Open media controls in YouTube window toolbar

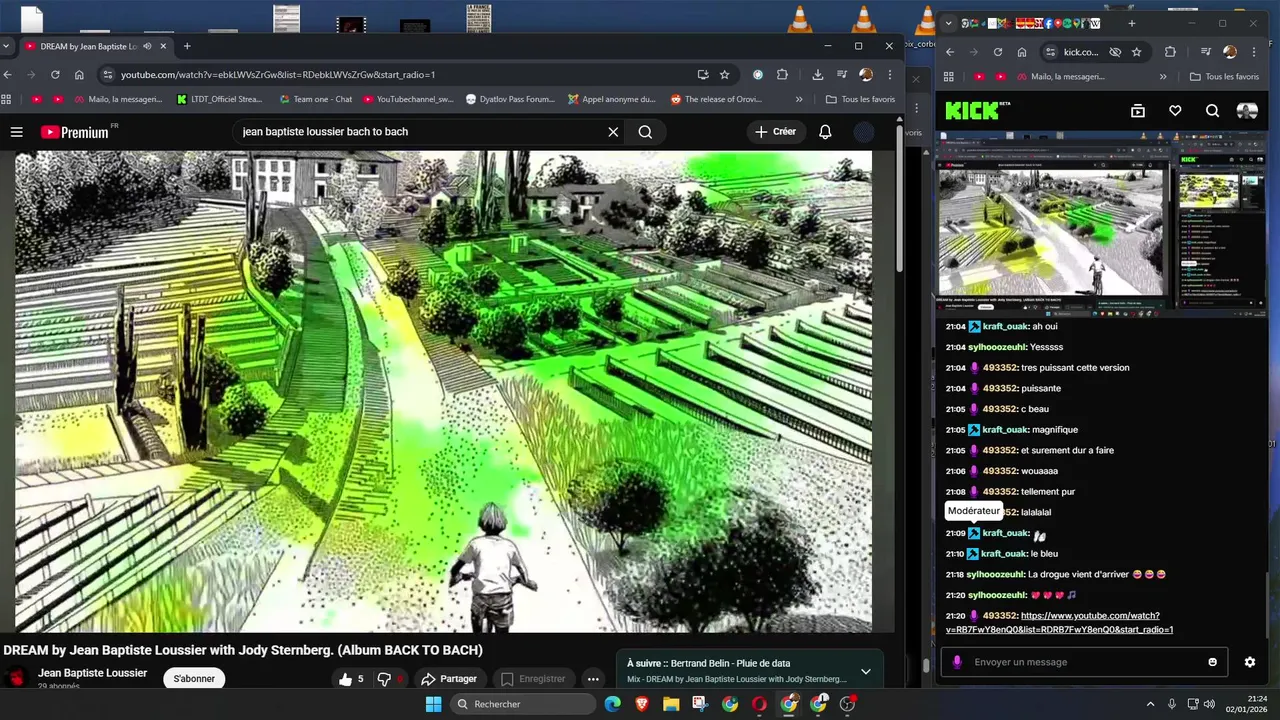(x=842, y=74)
